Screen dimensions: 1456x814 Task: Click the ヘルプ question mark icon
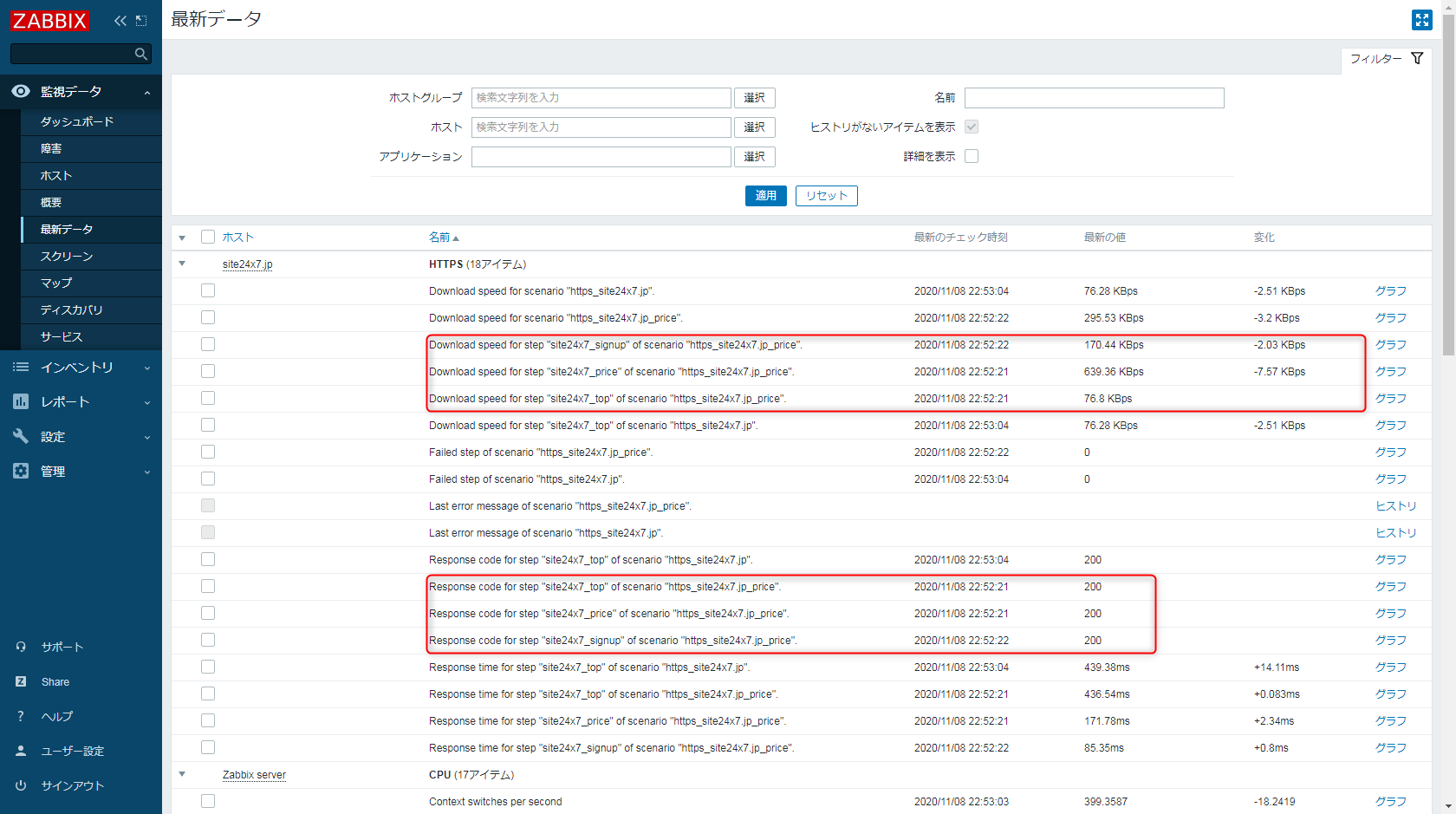tap(21, 716)
